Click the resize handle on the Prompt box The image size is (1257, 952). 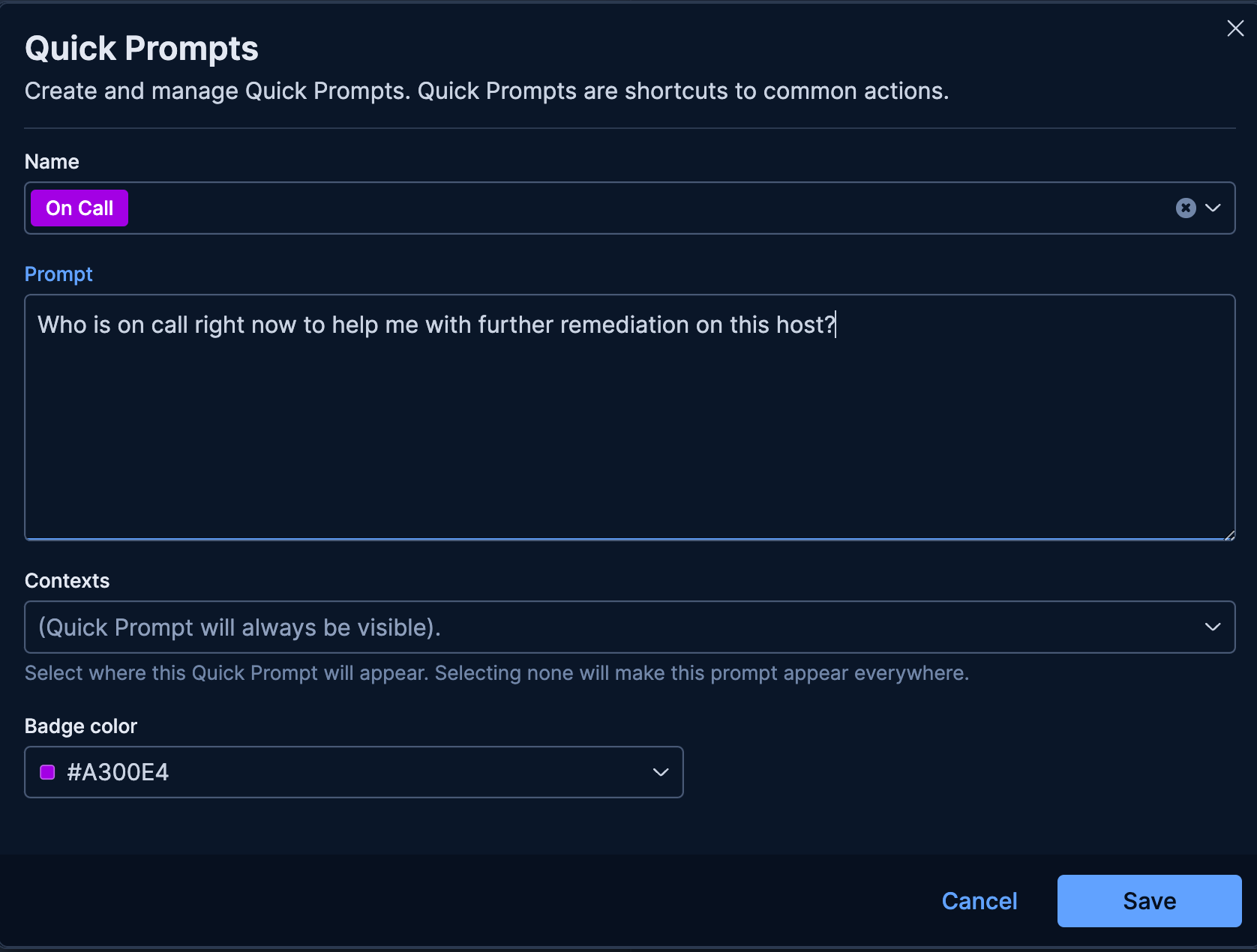(1229, 534)
